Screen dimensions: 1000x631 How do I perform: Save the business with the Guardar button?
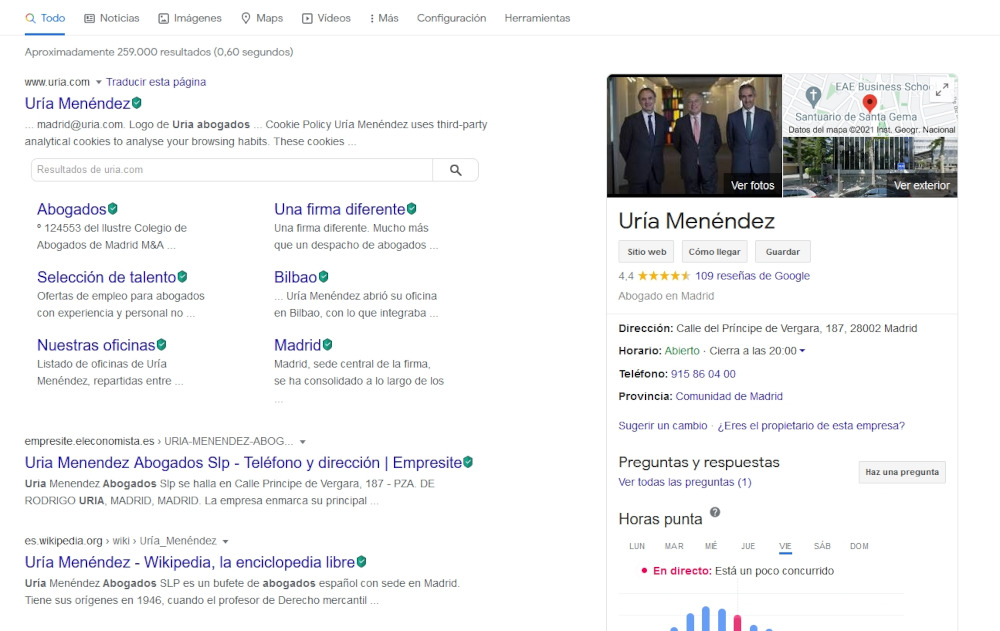click(x=783, y=251)
